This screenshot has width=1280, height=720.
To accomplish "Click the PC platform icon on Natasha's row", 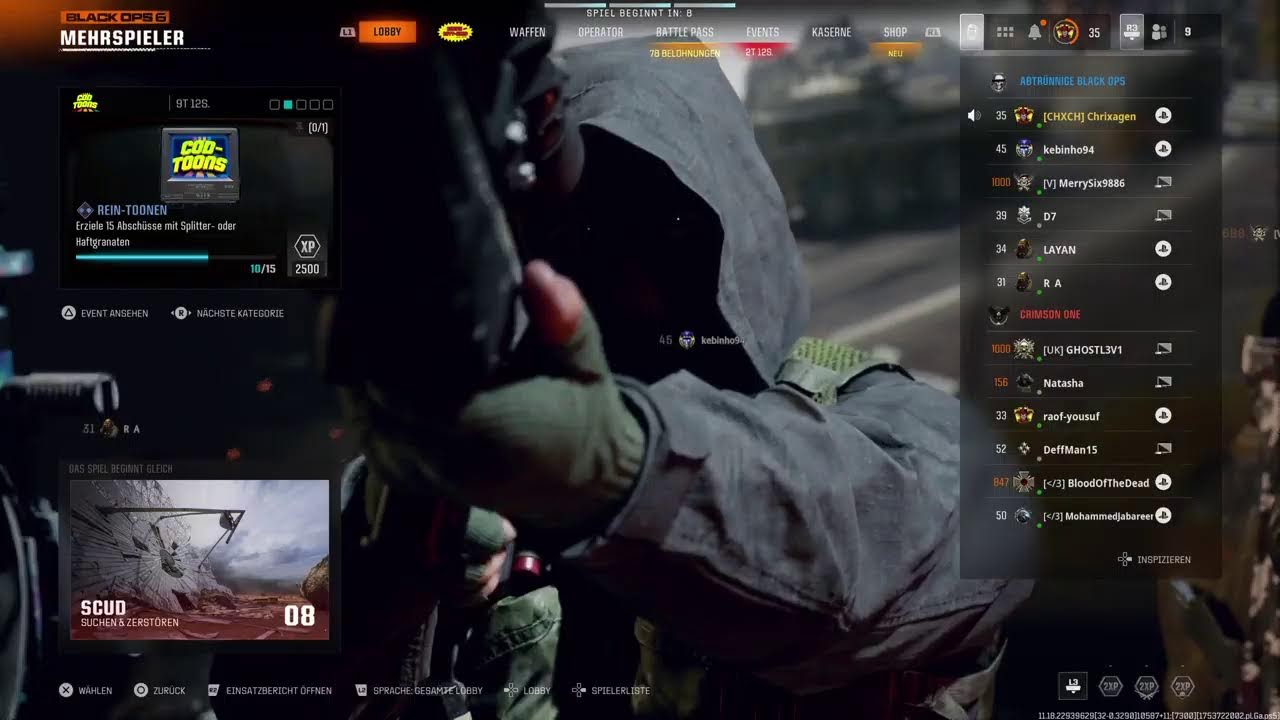I will pos(1163,382).
